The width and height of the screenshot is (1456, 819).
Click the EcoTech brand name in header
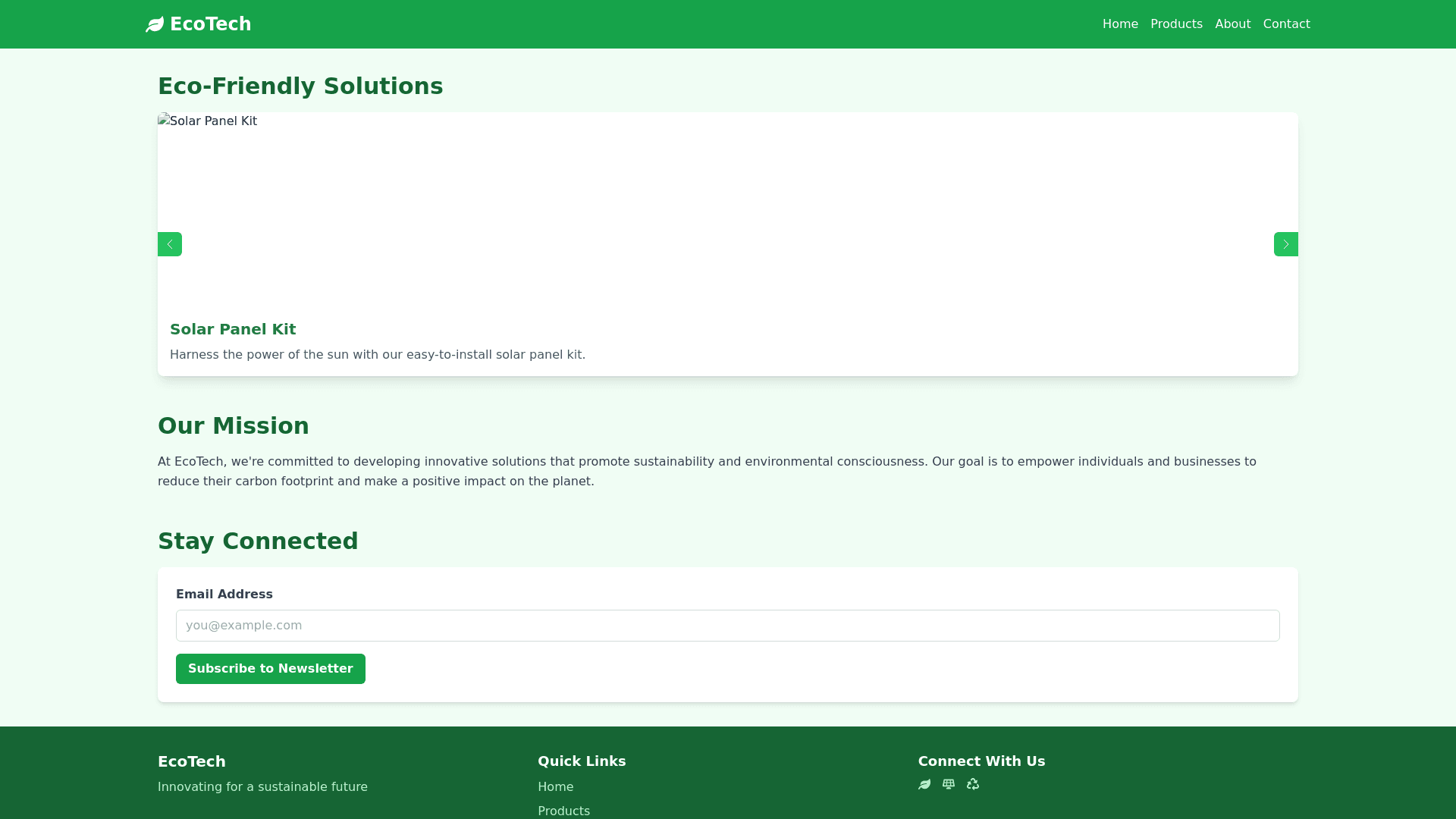click(210, 24)
